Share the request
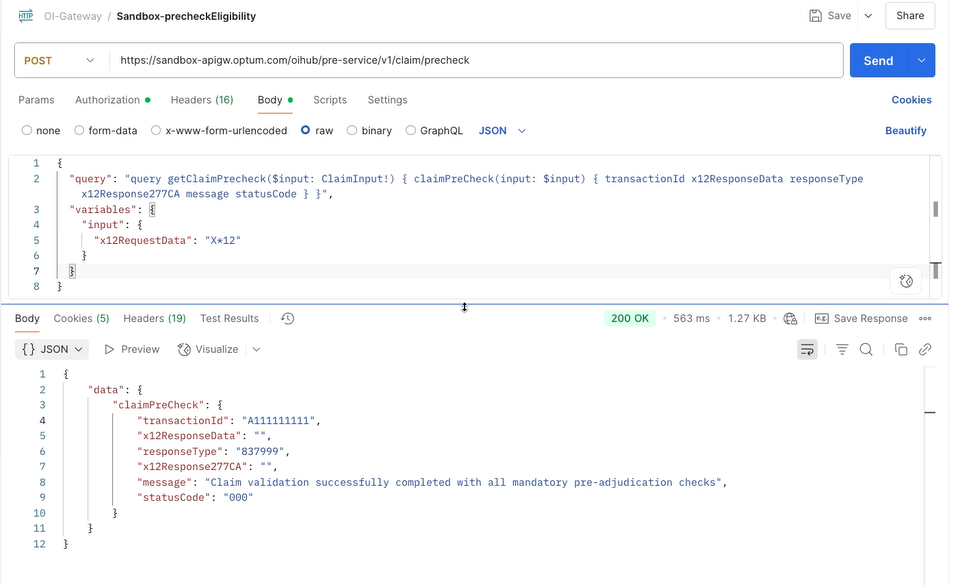 click(910, 16)
